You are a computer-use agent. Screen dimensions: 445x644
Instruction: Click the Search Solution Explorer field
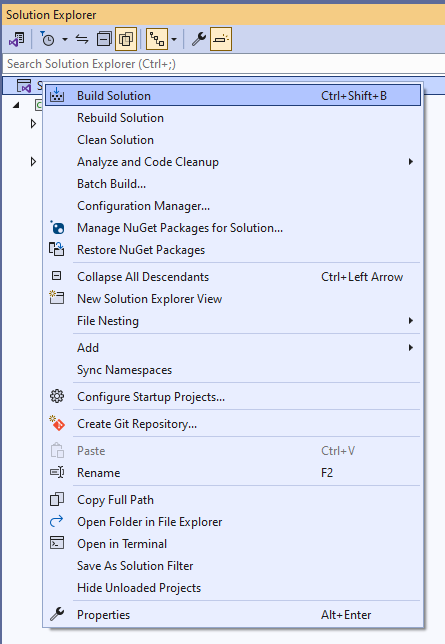click(x=224, y=64)
